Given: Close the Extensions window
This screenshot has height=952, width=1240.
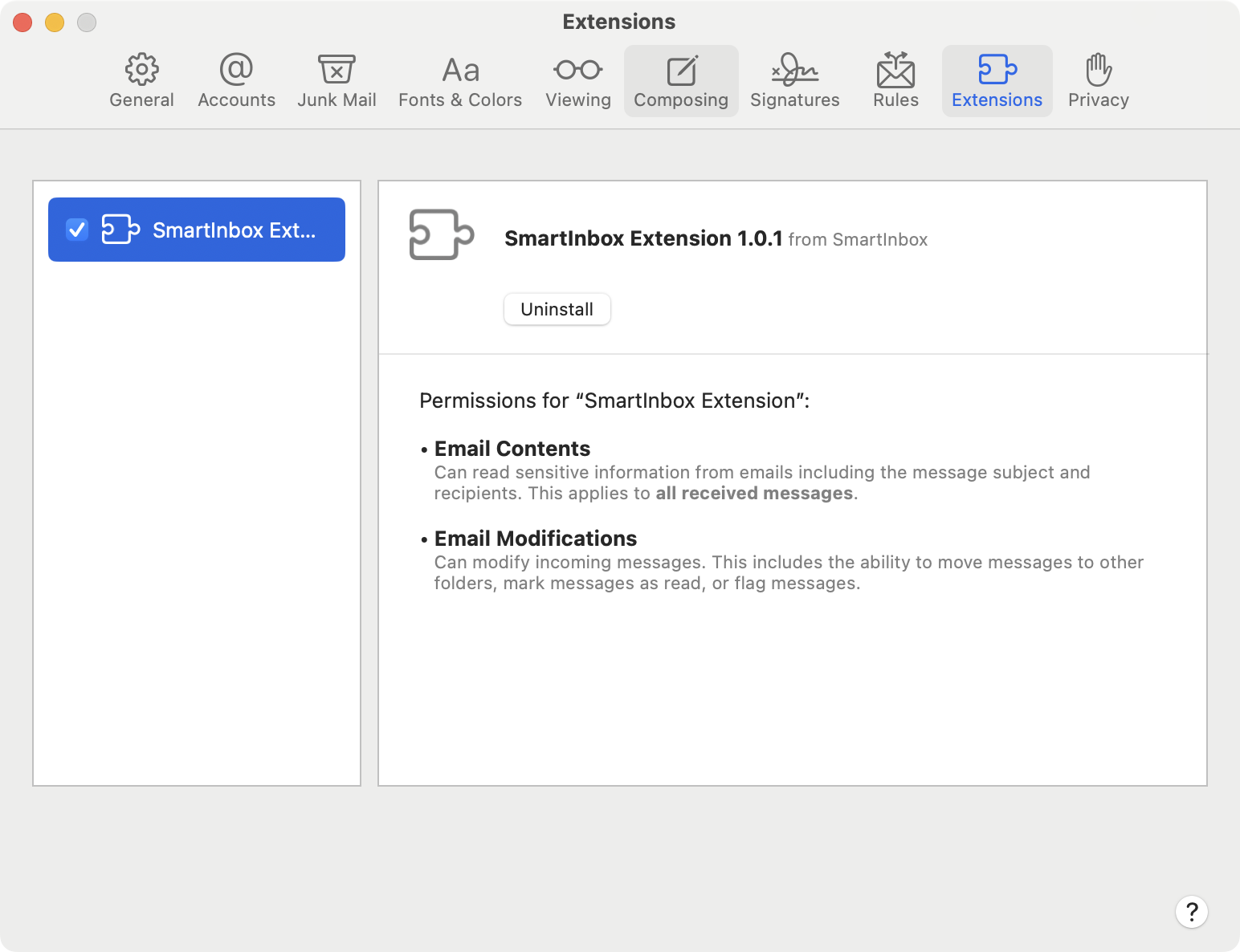Looking at the screenshot, I should [22, 22].
